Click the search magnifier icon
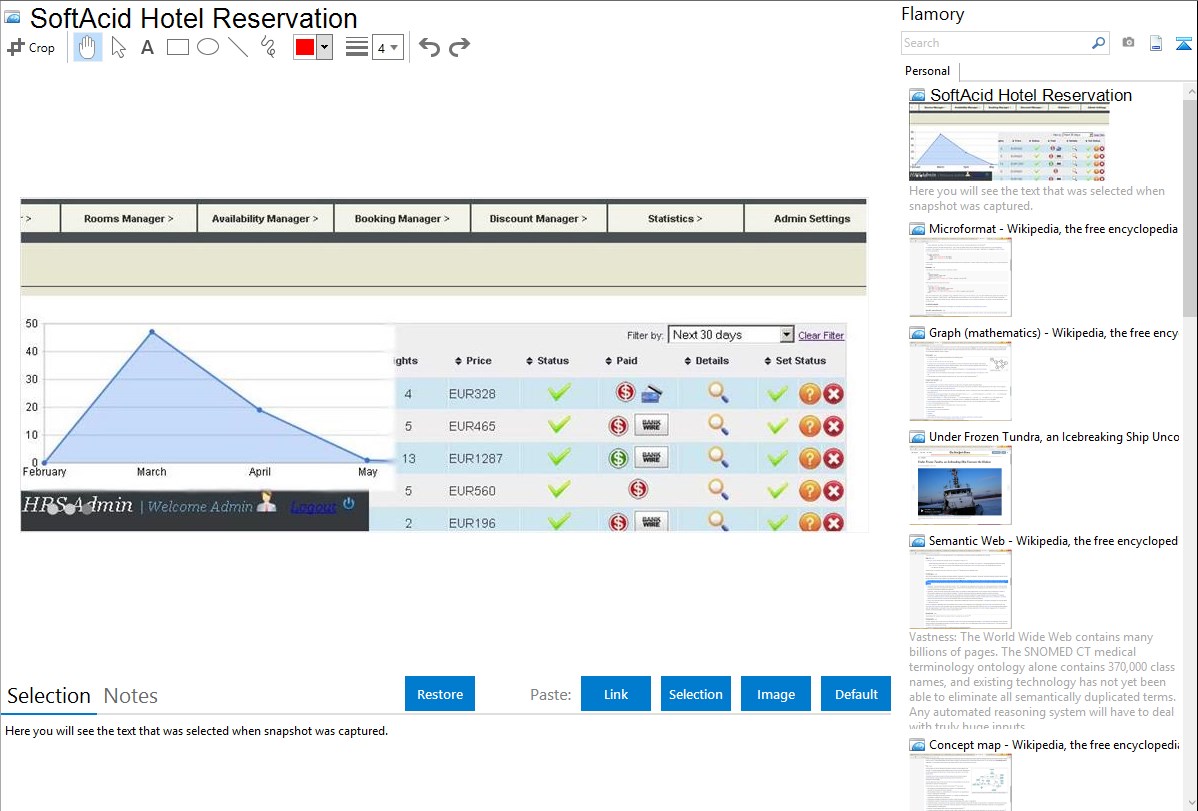This screenshot has height=811, width=1198. (1098, 43)
